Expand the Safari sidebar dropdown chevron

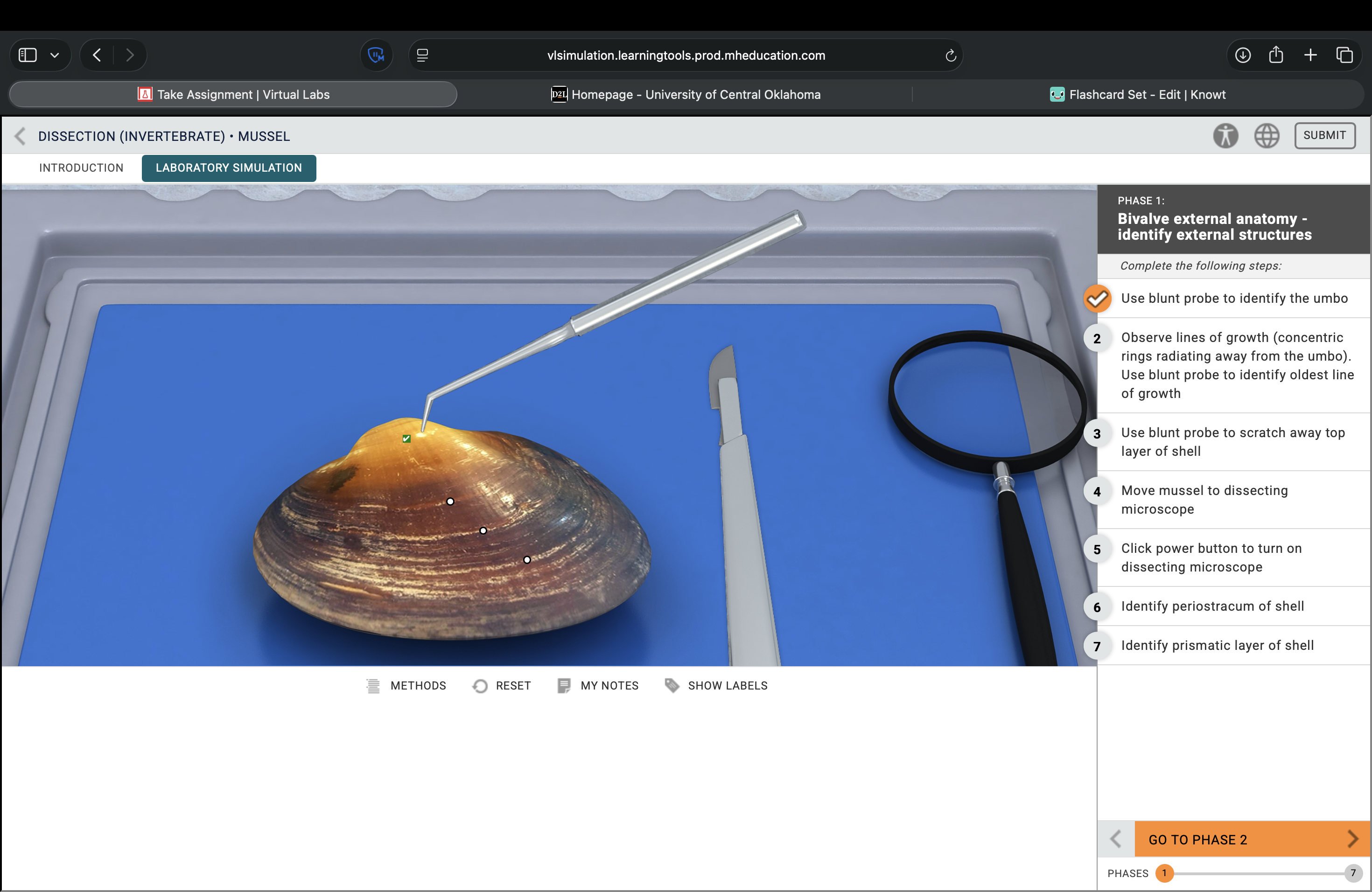click(55, 56)
